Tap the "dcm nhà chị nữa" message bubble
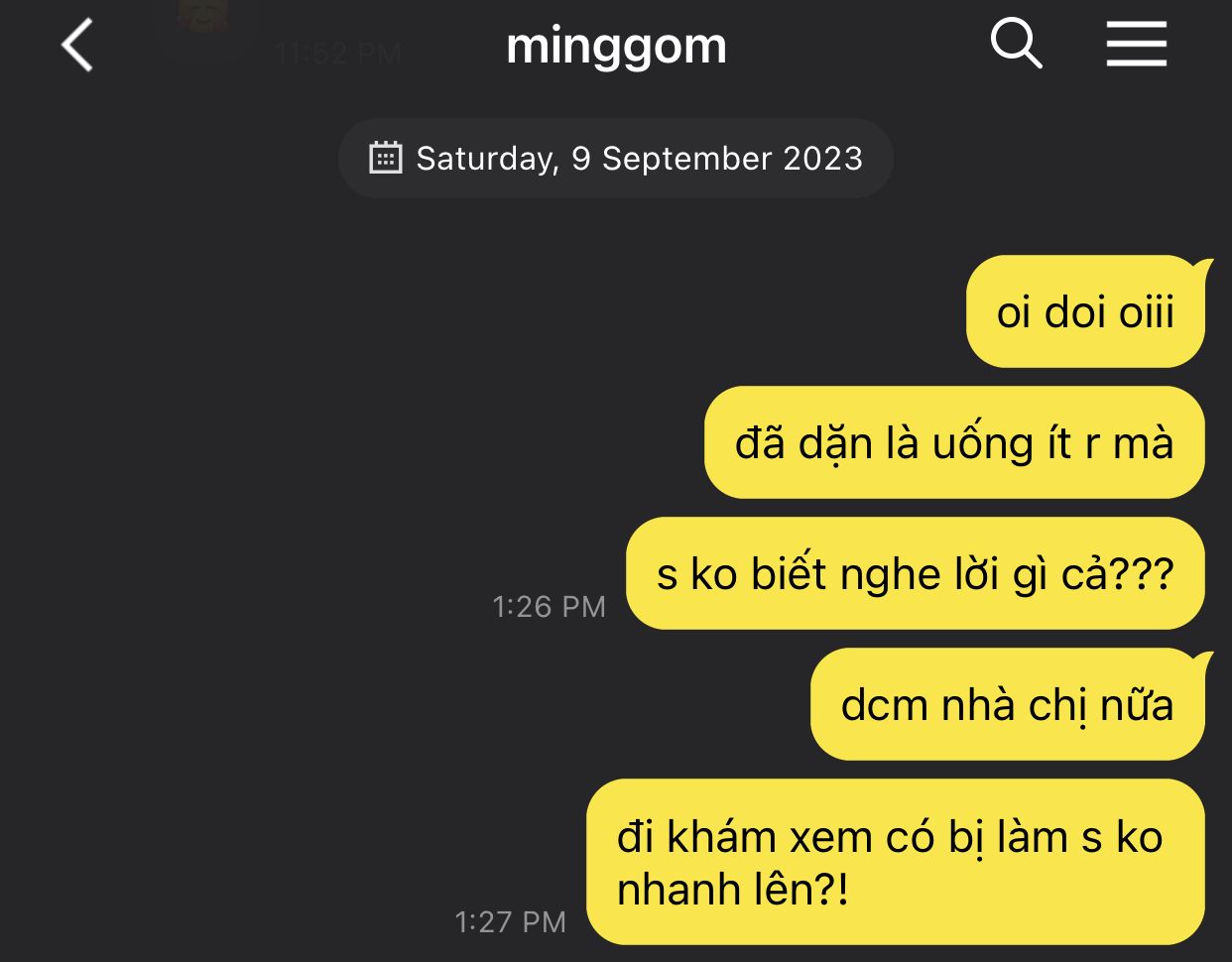 pos(1008,704)
